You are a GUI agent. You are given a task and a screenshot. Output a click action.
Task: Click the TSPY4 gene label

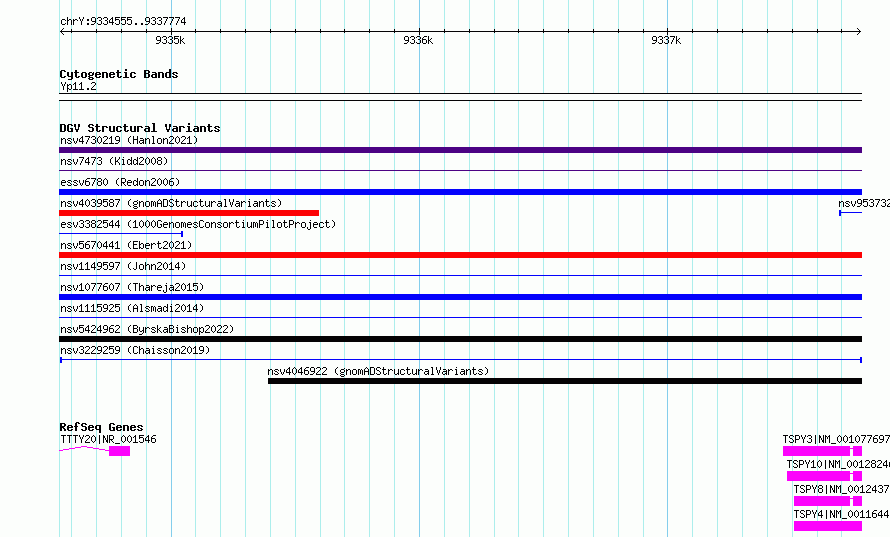(841, 514)
